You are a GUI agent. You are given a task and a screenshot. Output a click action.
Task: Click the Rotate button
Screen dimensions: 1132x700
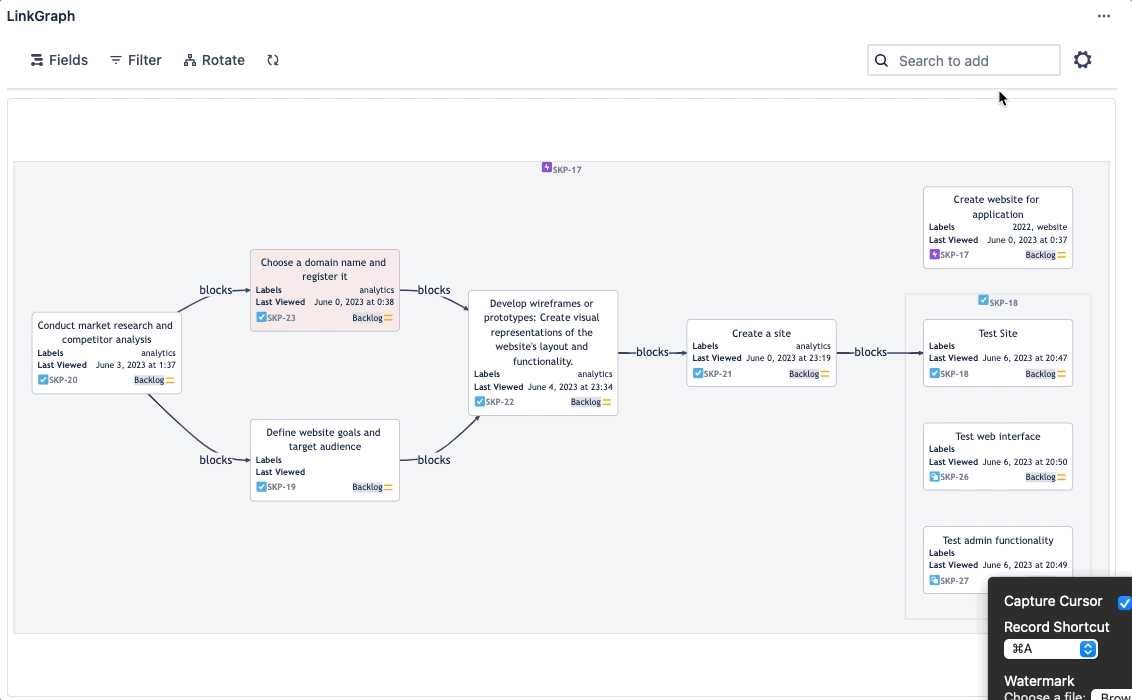pos(214,60)
